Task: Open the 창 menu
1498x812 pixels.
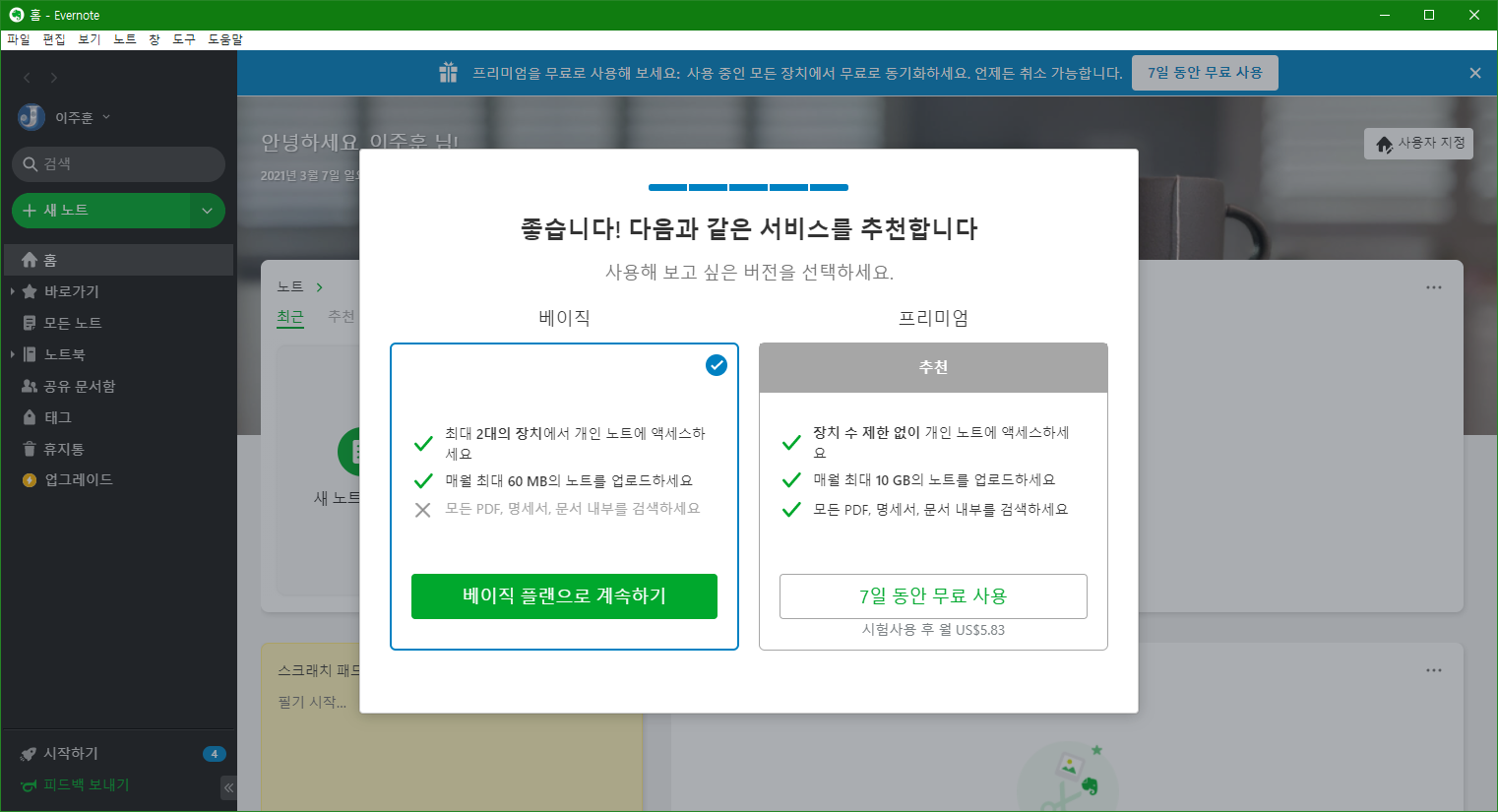Action: click(x=155, y=39)
